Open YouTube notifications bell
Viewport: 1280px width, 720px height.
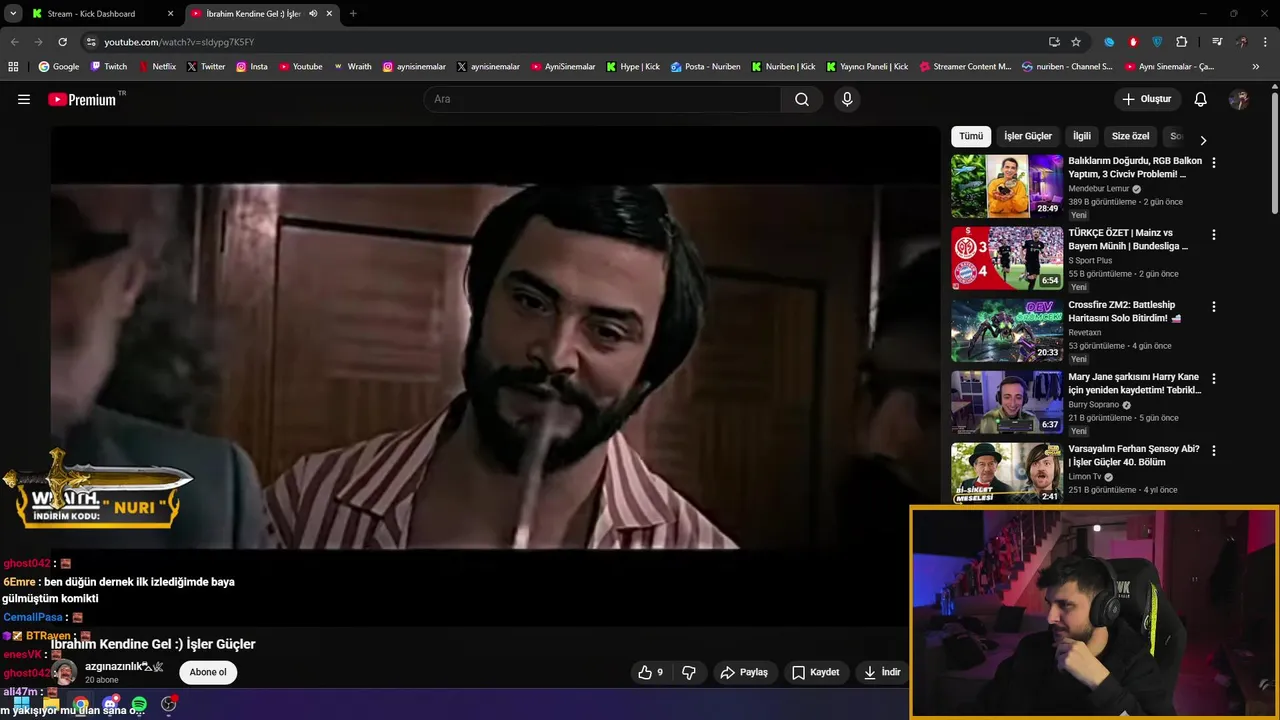pos(1201,99)
